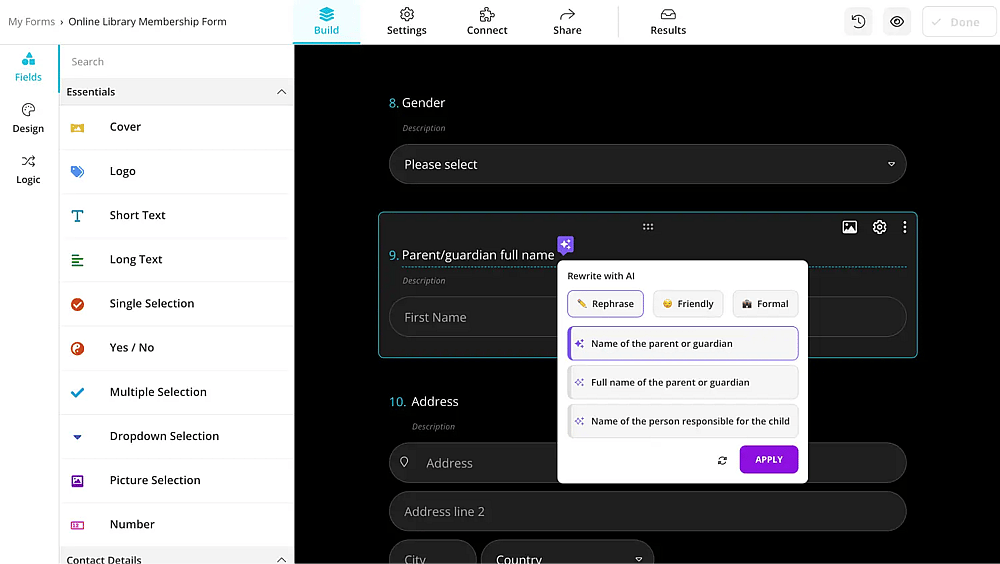Regenerate AI suggestions refresh icon

722,460
